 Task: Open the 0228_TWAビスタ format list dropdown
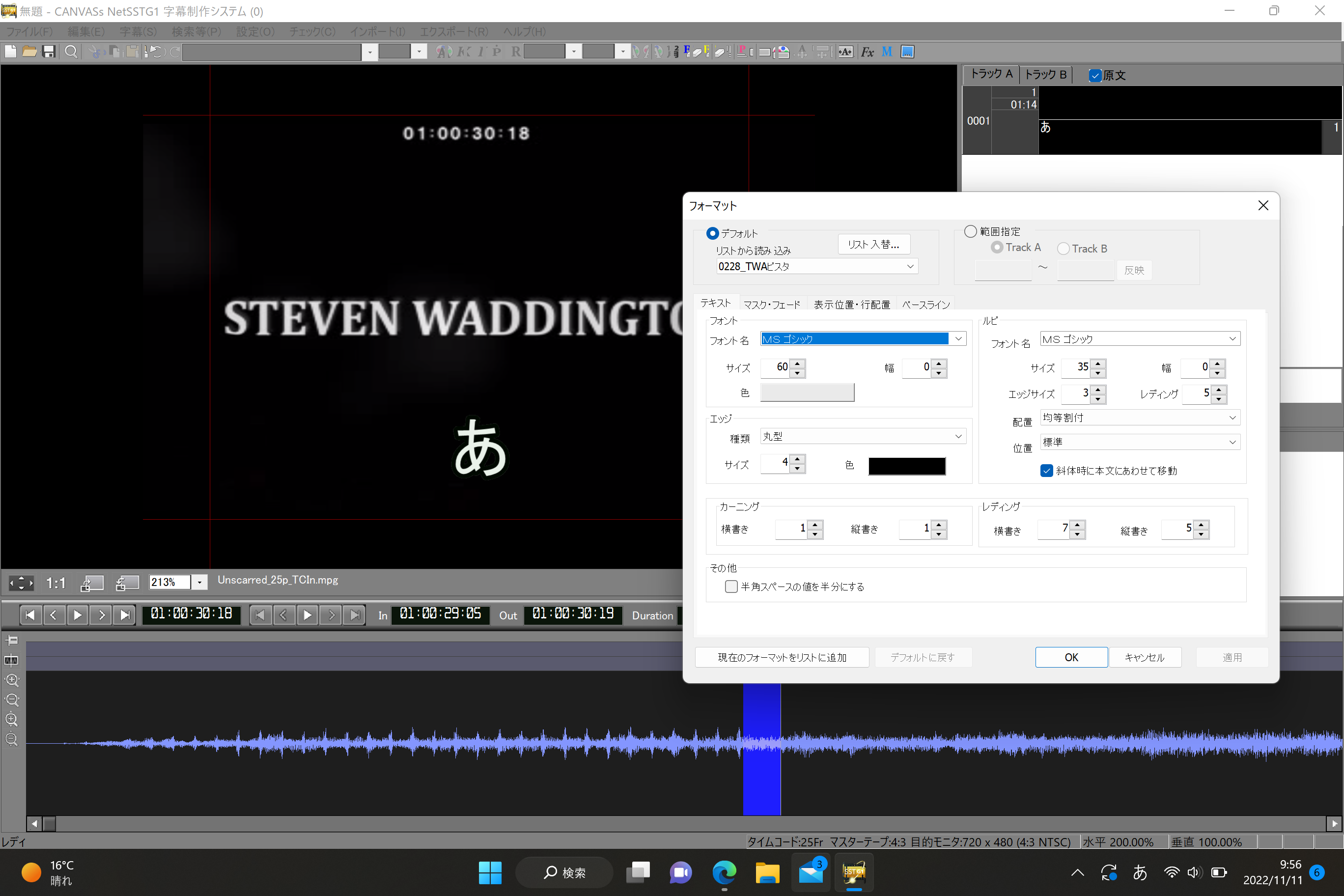[910, 266]
